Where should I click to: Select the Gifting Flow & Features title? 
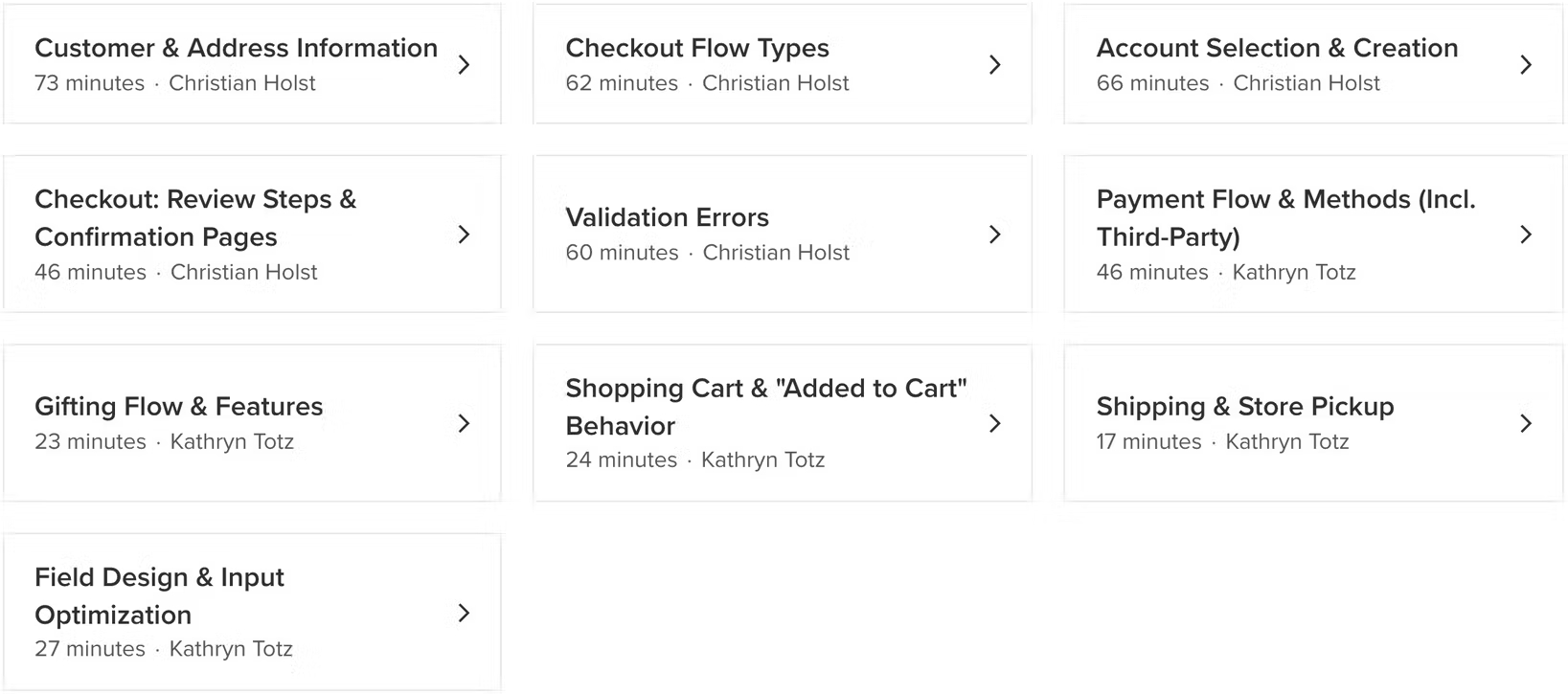[178, 406]
